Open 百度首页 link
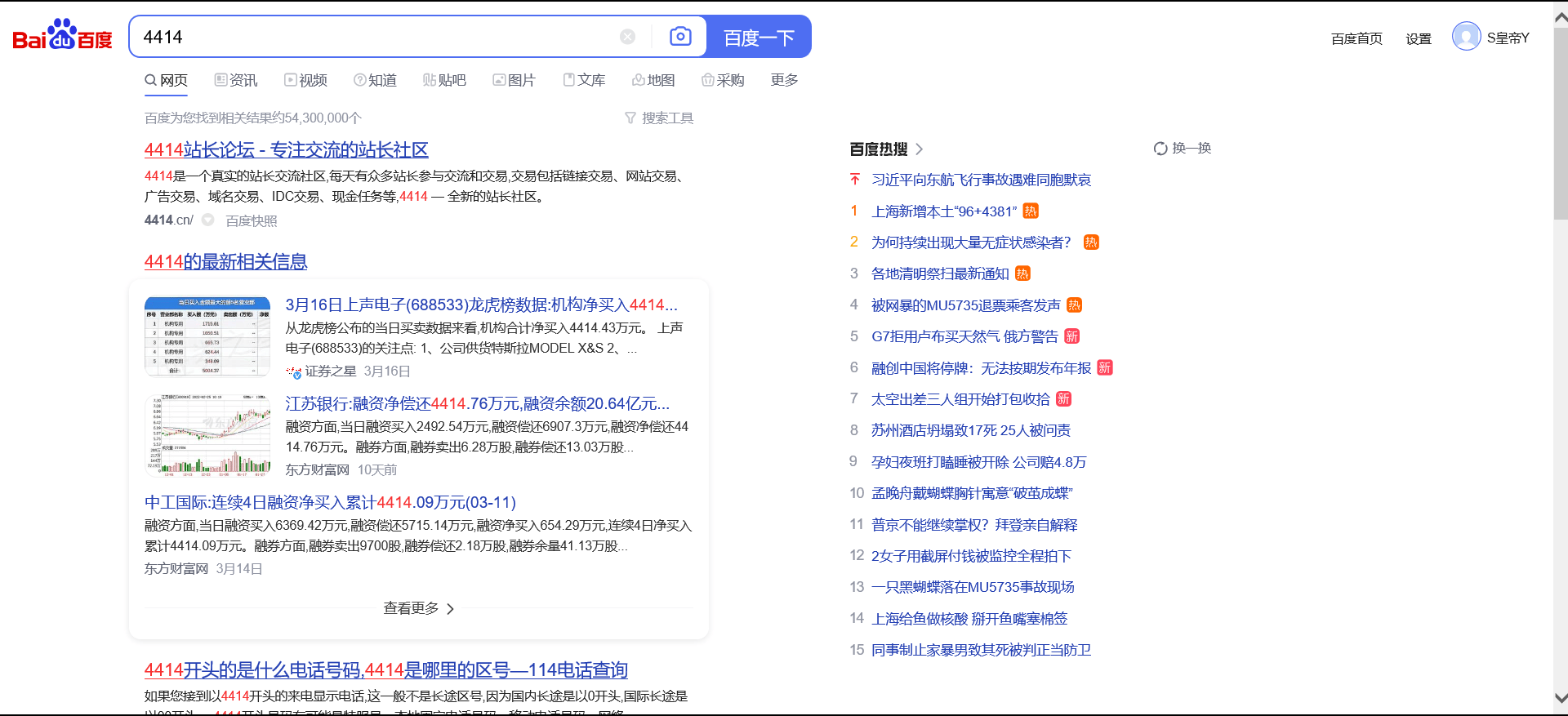 click(x=1356, y=38)
